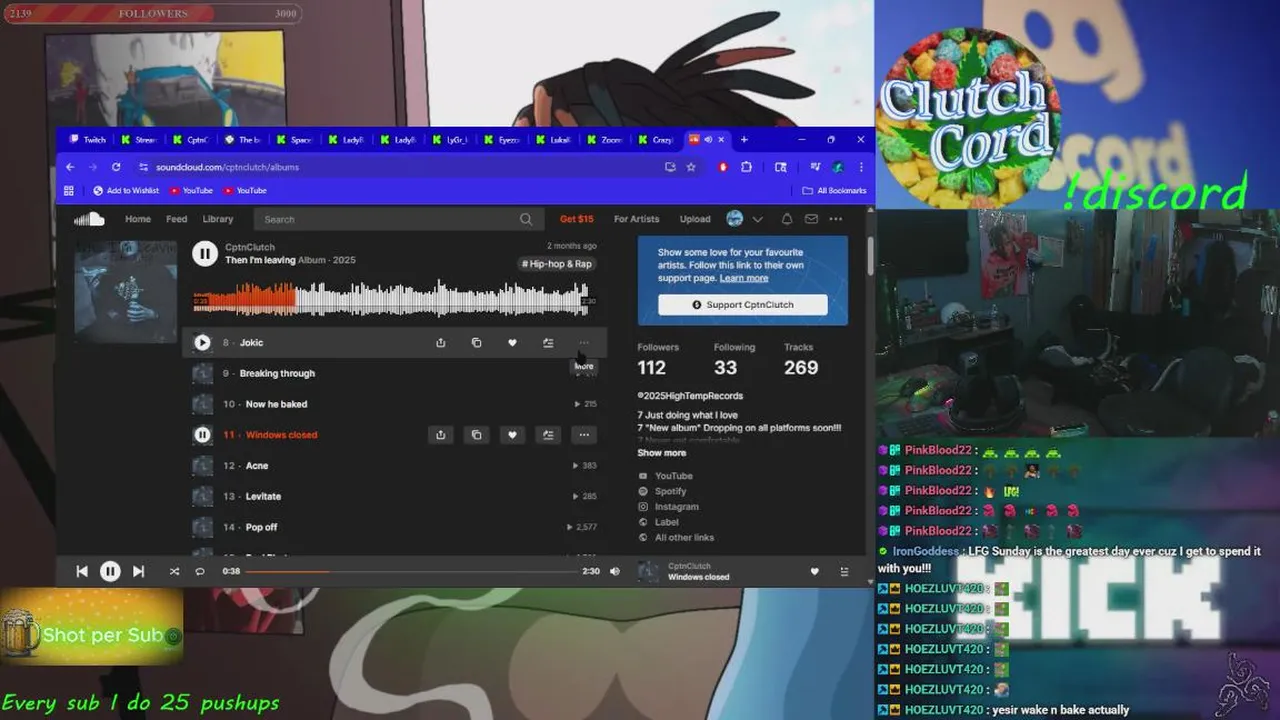Reload the browser page

[116, 167]
